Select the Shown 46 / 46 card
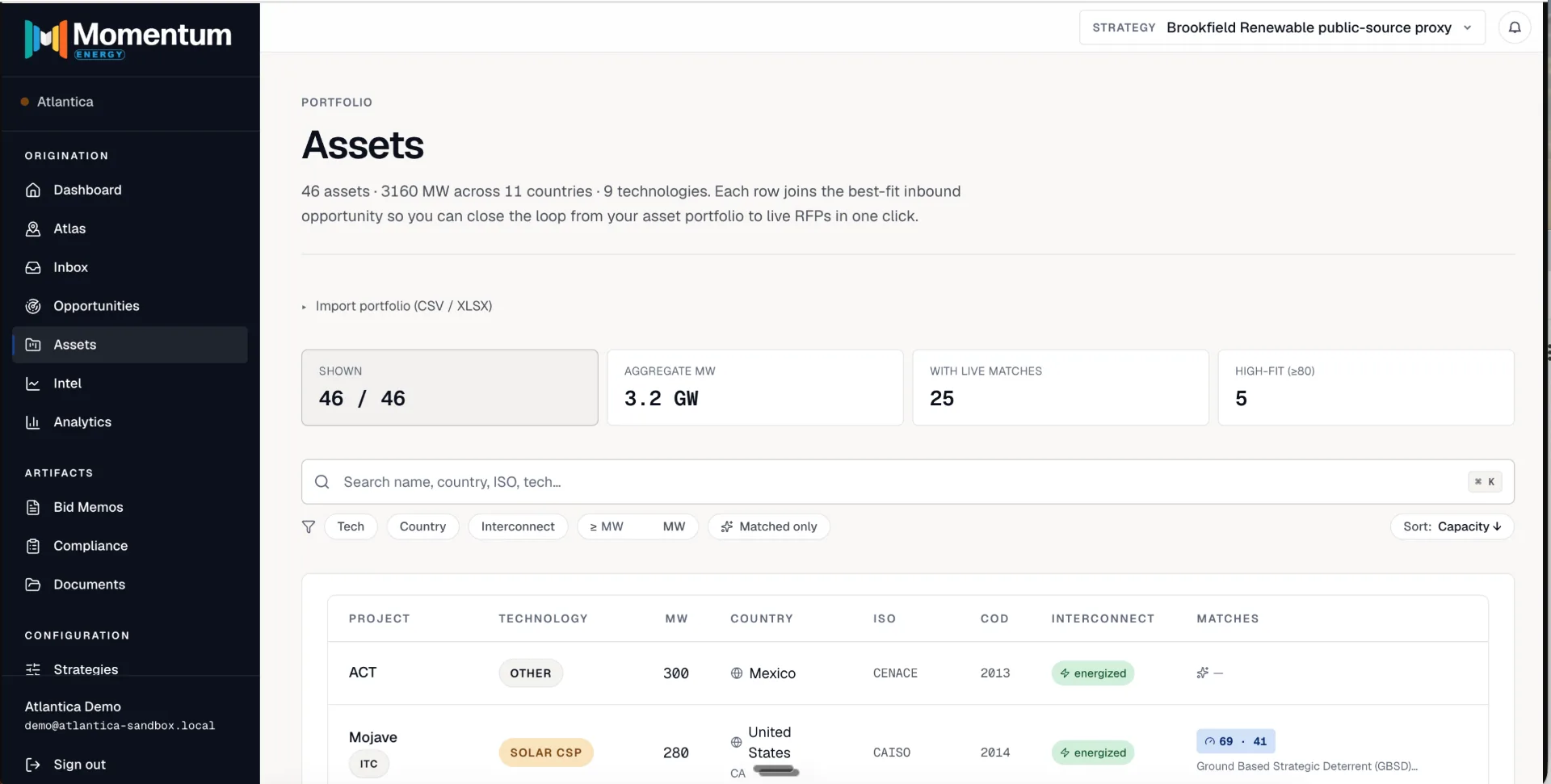 [x=450, y=388]
